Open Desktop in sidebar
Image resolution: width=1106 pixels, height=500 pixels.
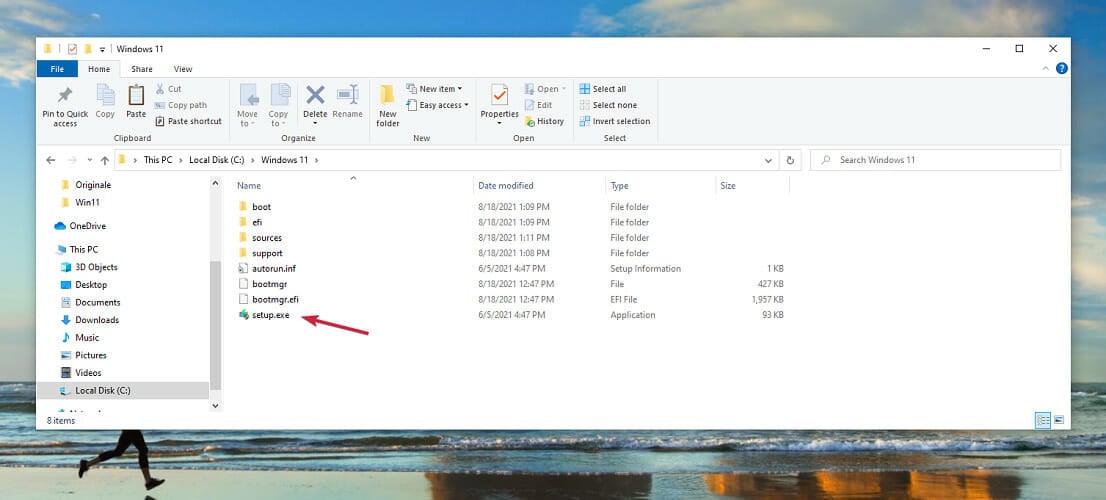coord(91,285)
